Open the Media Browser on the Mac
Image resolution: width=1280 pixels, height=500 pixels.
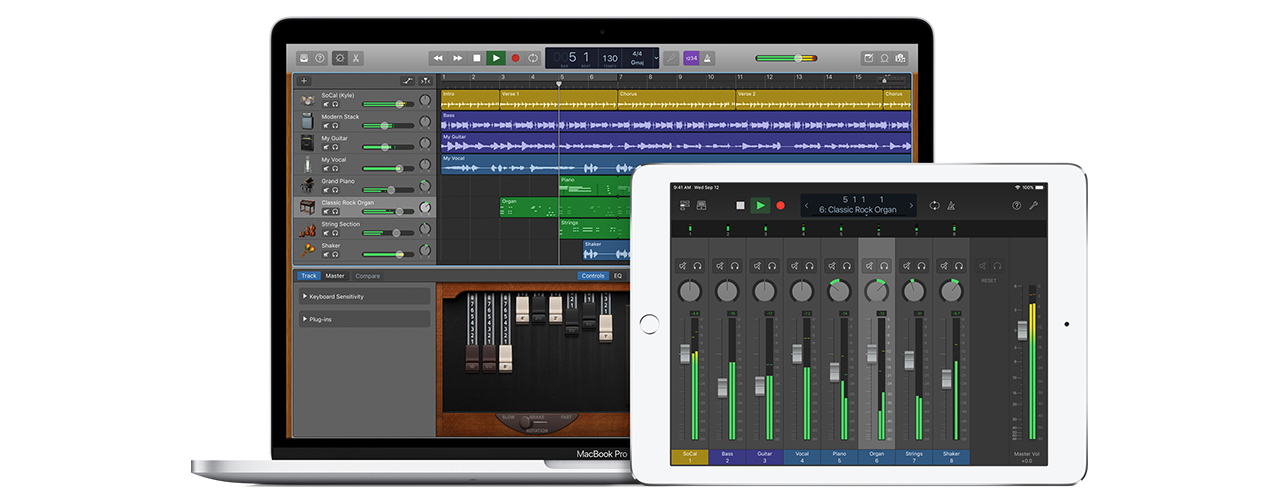click(902, 58)
